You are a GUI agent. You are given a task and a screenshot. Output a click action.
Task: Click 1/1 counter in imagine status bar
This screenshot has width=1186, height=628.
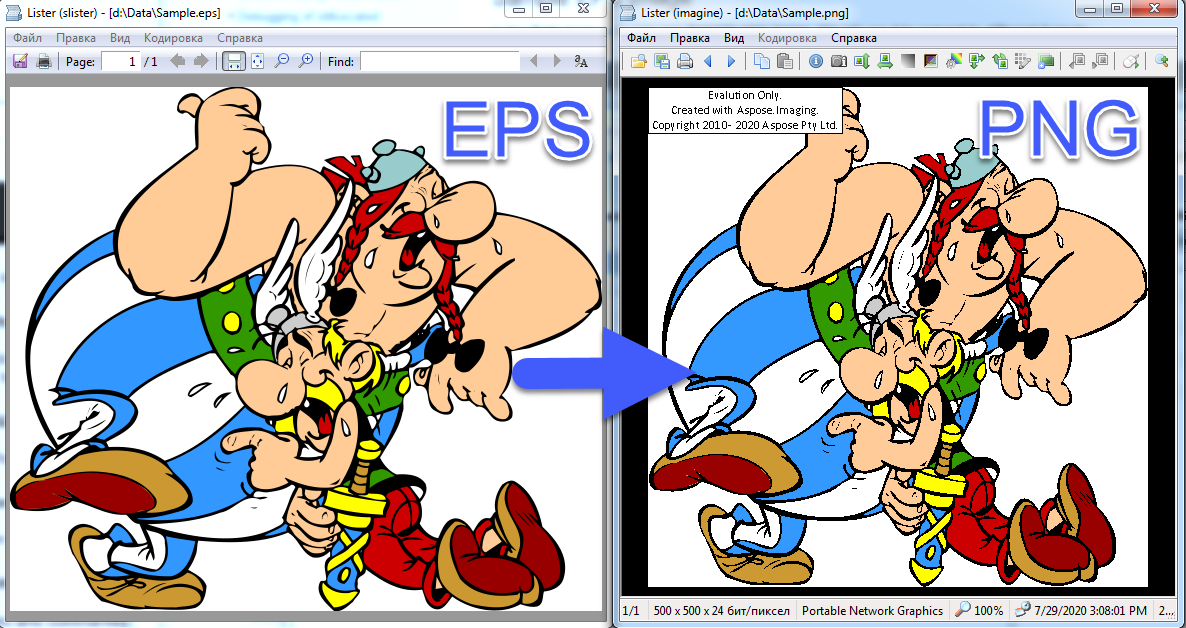click(x=631, y=611)
